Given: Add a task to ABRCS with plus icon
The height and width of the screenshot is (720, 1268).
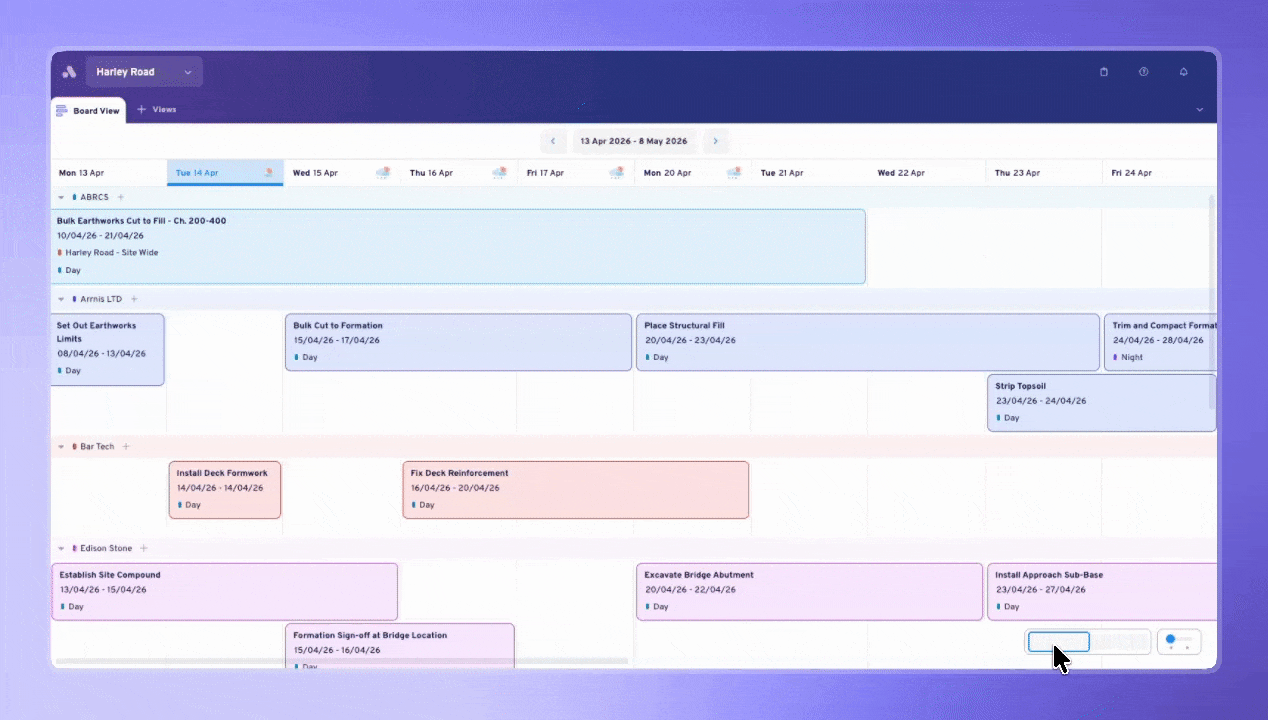Looking at the screenshot, I should pos(121,197).
